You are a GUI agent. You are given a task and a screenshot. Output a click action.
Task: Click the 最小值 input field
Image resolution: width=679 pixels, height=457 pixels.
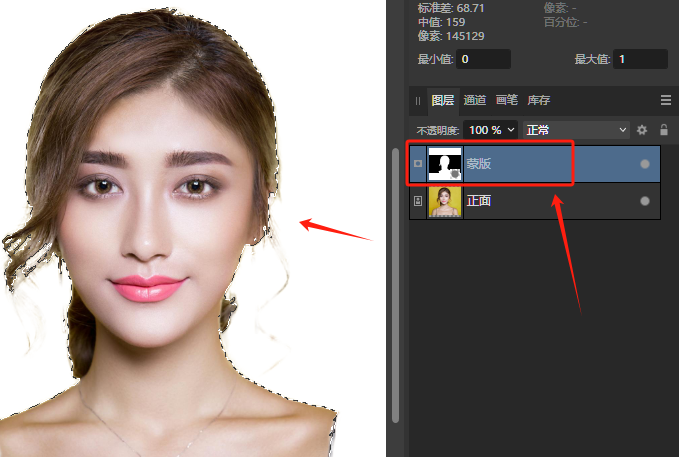(x=484, y=59)
